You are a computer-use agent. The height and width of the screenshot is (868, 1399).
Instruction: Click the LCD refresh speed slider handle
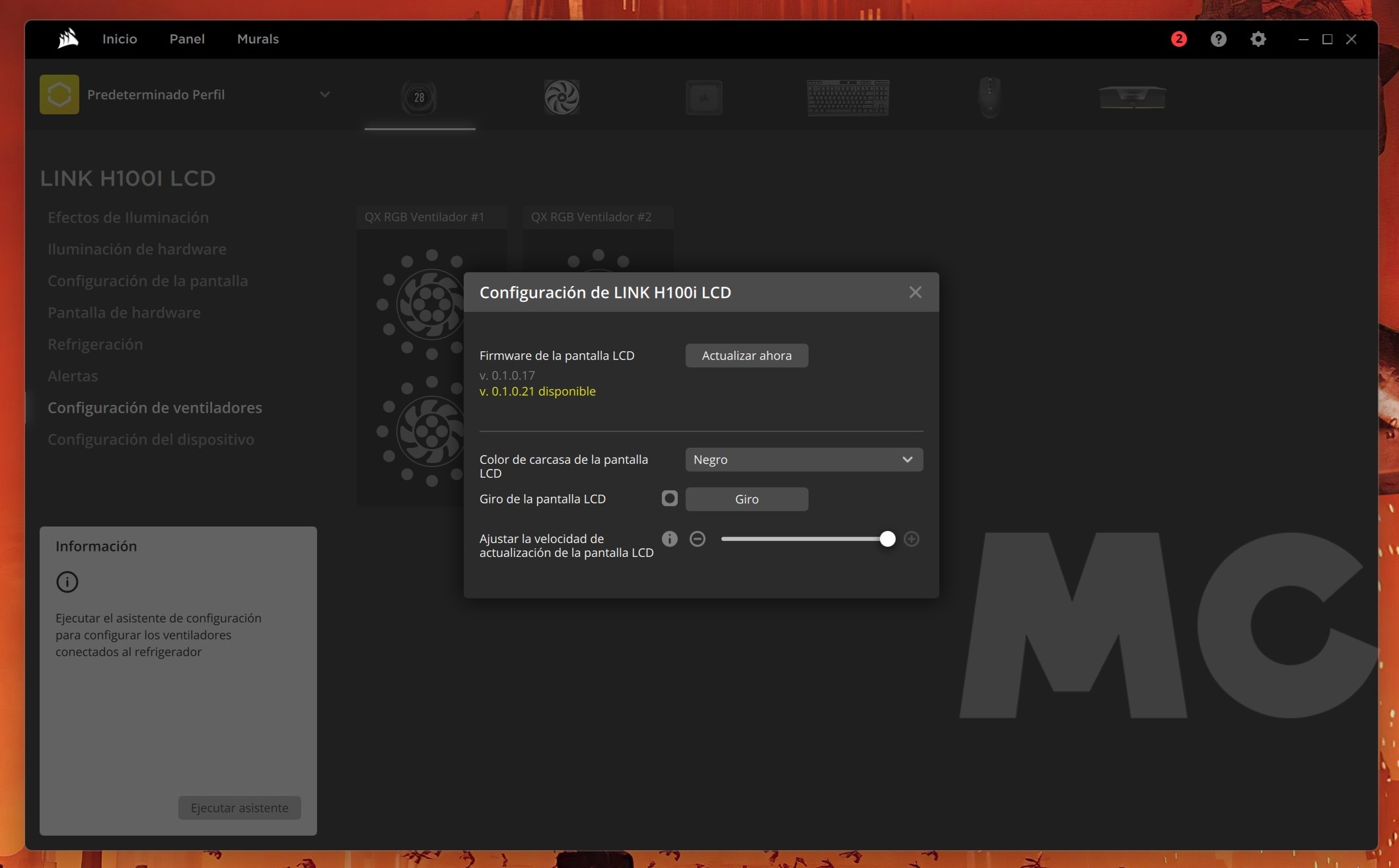(887, 539)
